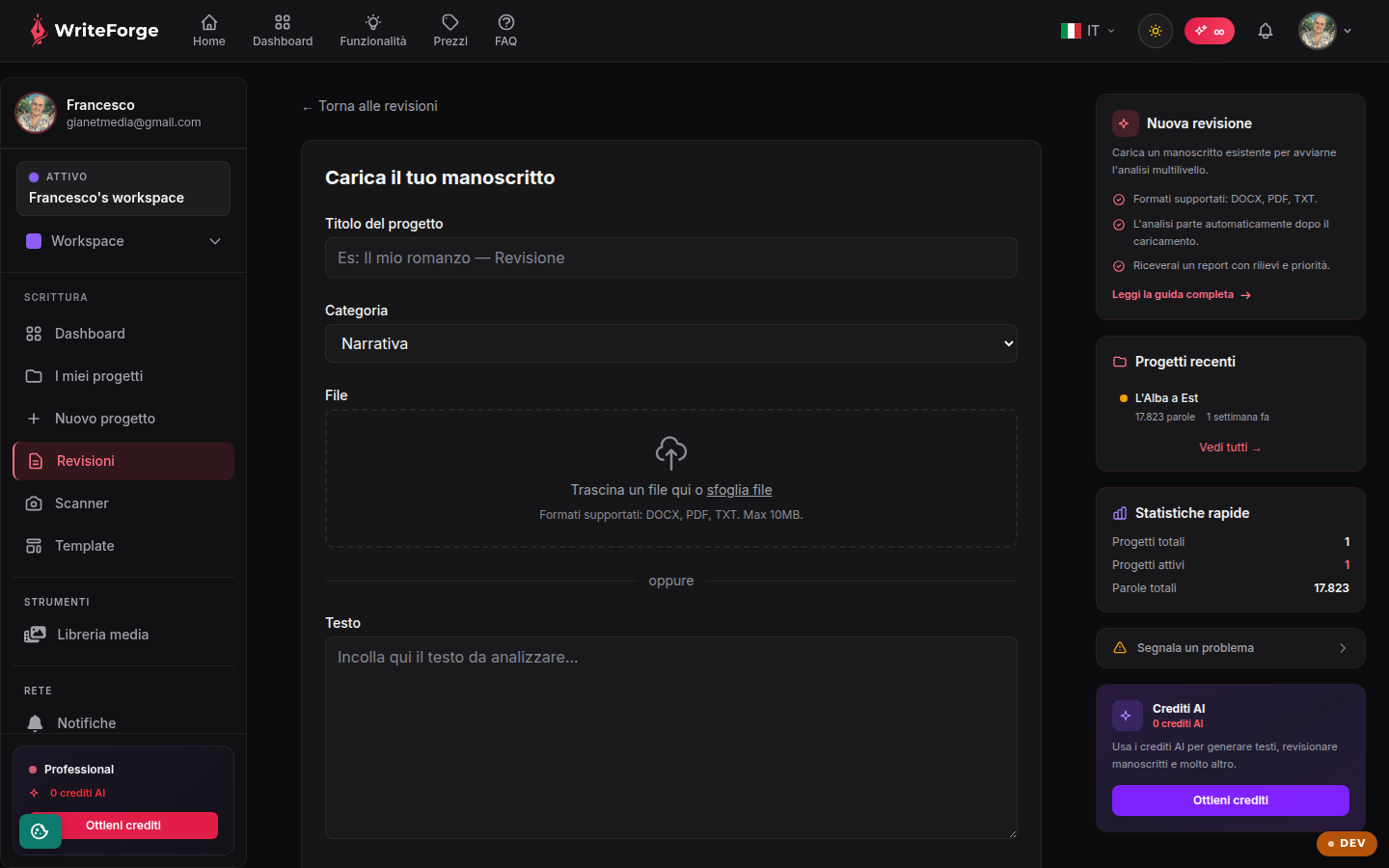
Task: Open the Categoria Narrativa dropdown
Action: (x=671, y=343)
